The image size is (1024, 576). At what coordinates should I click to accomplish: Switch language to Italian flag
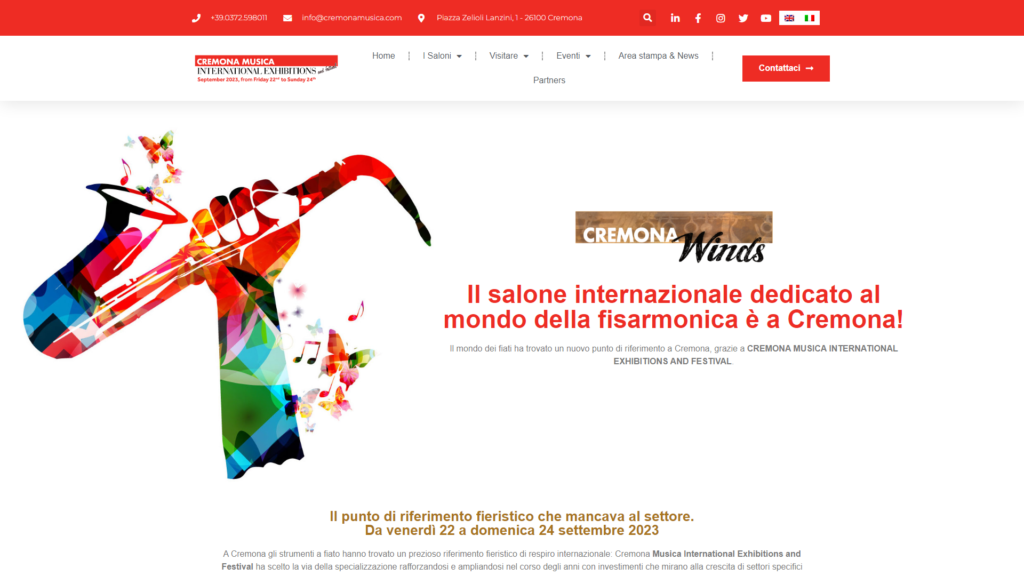(x=810, y=18)
